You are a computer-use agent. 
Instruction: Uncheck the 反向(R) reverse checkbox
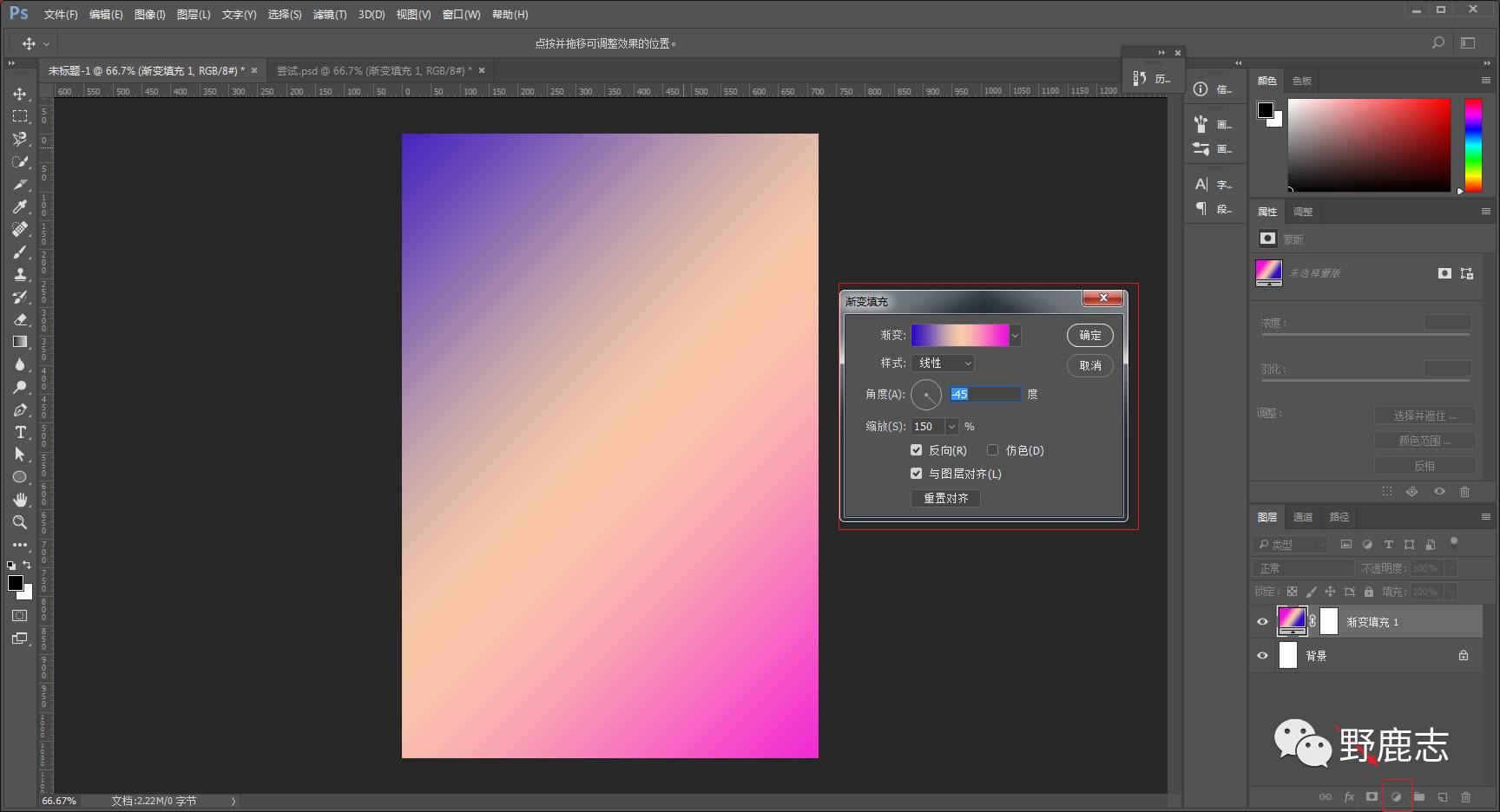coord(916,450)
